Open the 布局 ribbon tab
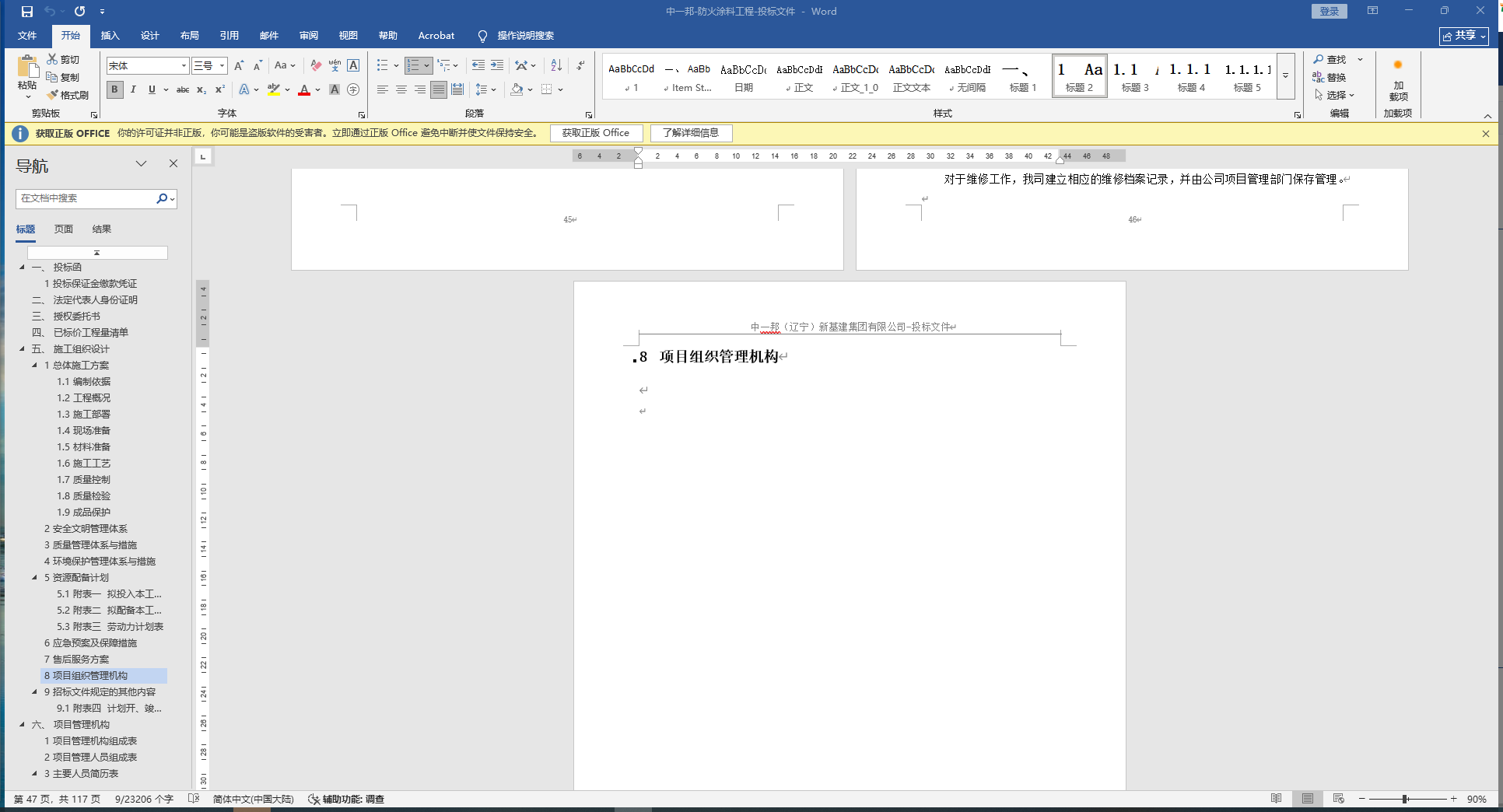This screenshot has height=812, width=1503. pos(189,36)
